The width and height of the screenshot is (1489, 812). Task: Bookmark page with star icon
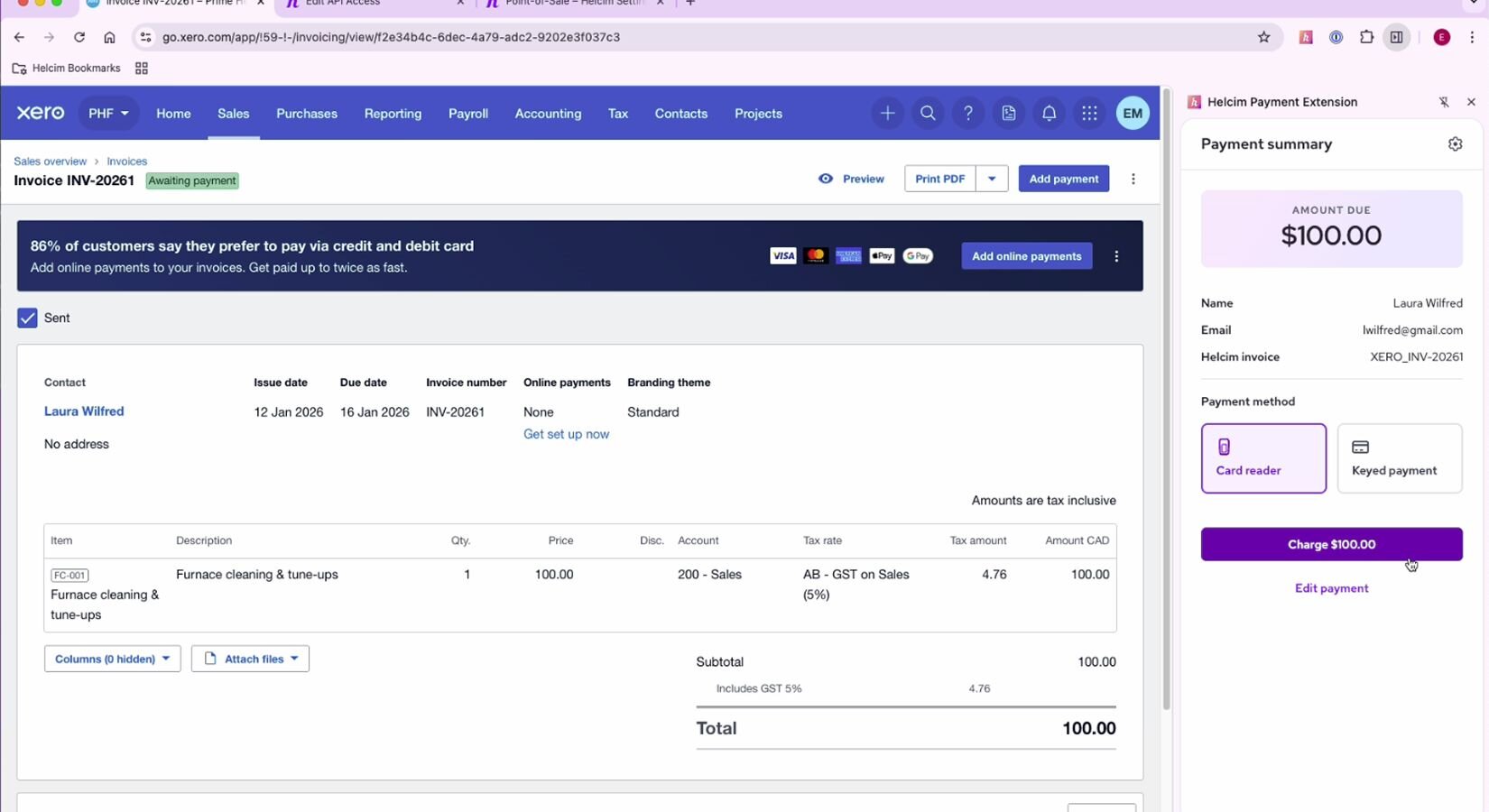click(x=1263, y=37)
